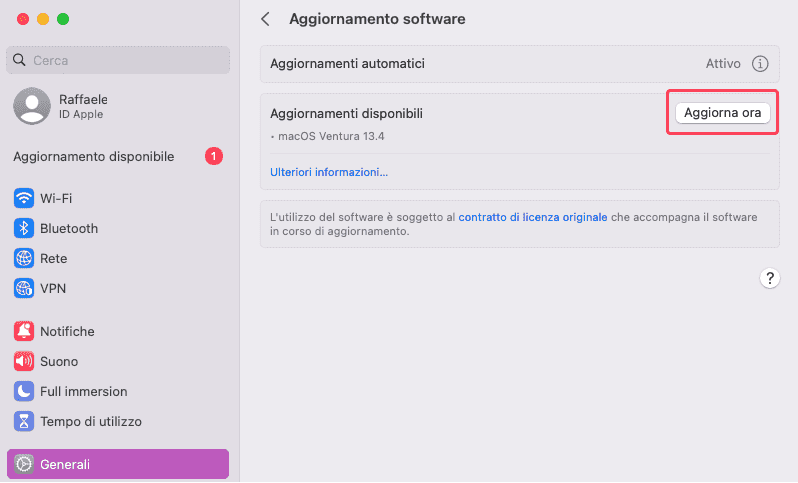Screen dimensions: 798x483
Task: Select Wi-Fi label in the sidebar
Action: 56,198
